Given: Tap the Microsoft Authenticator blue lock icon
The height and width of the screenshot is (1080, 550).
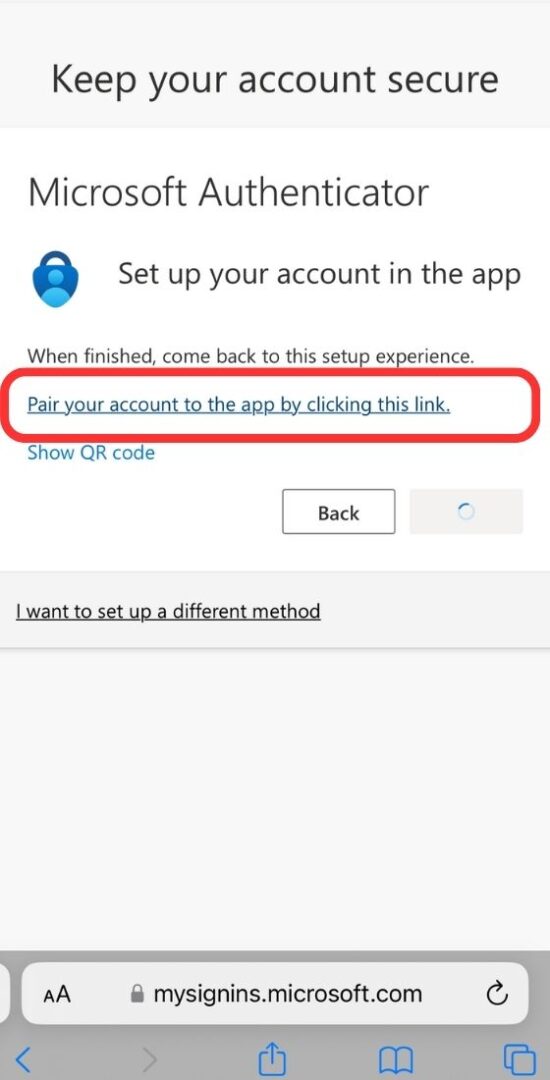Looking at the screenshot, I should pos(55,278).
